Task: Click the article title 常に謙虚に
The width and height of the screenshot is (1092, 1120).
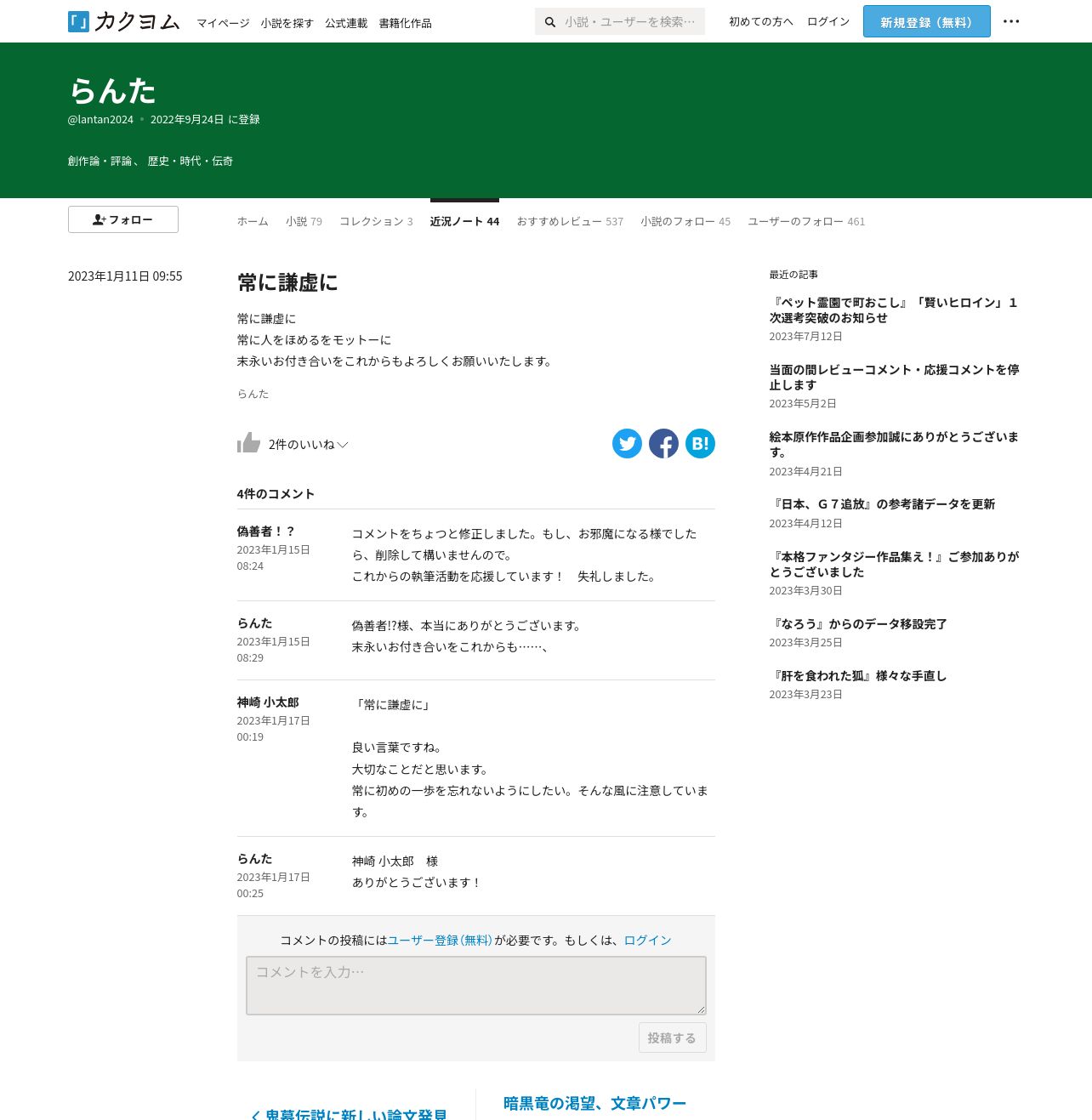Action: click(x=287, y=282)
